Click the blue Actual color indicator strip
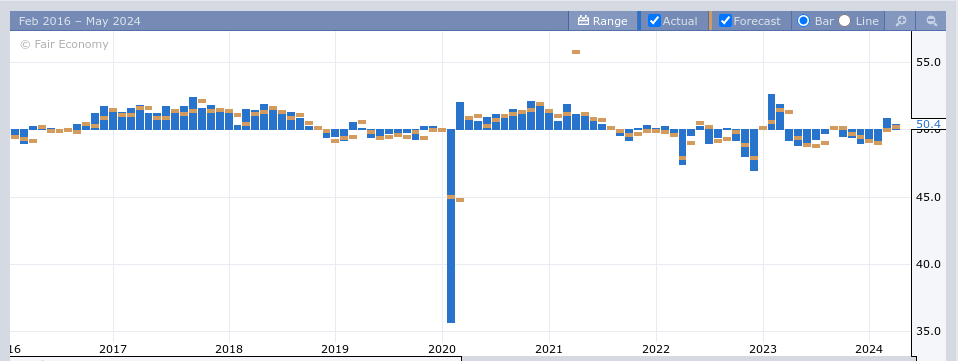958x361 pixels. [x=640, y=21]
